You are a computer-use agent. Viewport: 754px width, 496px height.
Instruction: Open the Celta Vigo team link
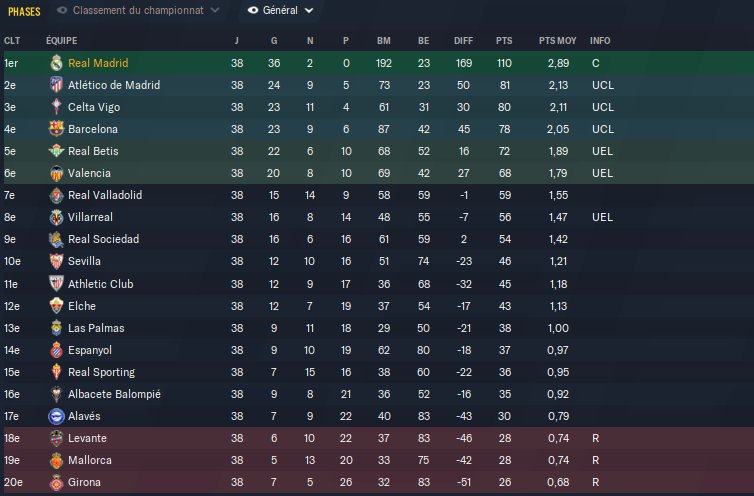[x=96, y=107]
